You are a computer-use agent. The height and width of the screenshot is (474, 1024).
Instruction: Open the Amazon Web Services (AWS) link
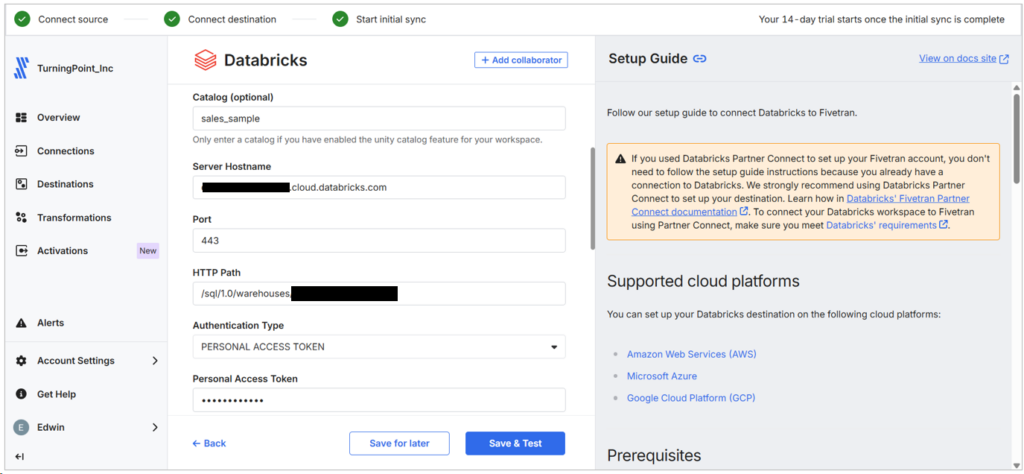[692, 354]
